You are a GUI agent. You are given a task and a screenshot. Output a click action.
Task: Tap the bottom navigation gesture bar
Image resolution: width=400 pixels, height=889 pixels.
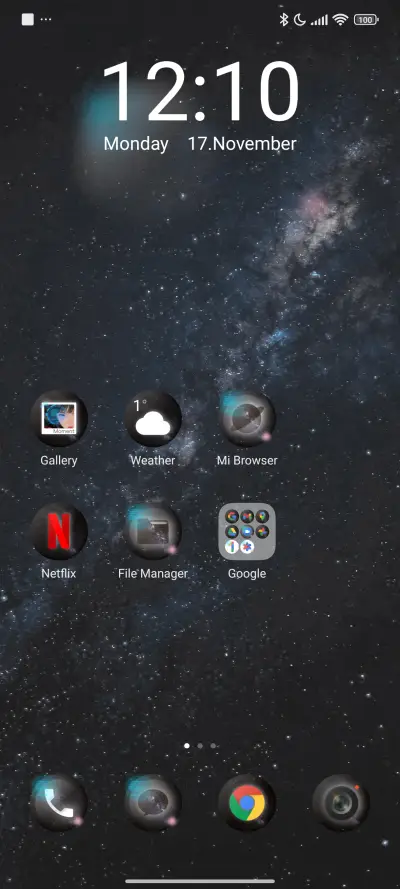[200, 881]
